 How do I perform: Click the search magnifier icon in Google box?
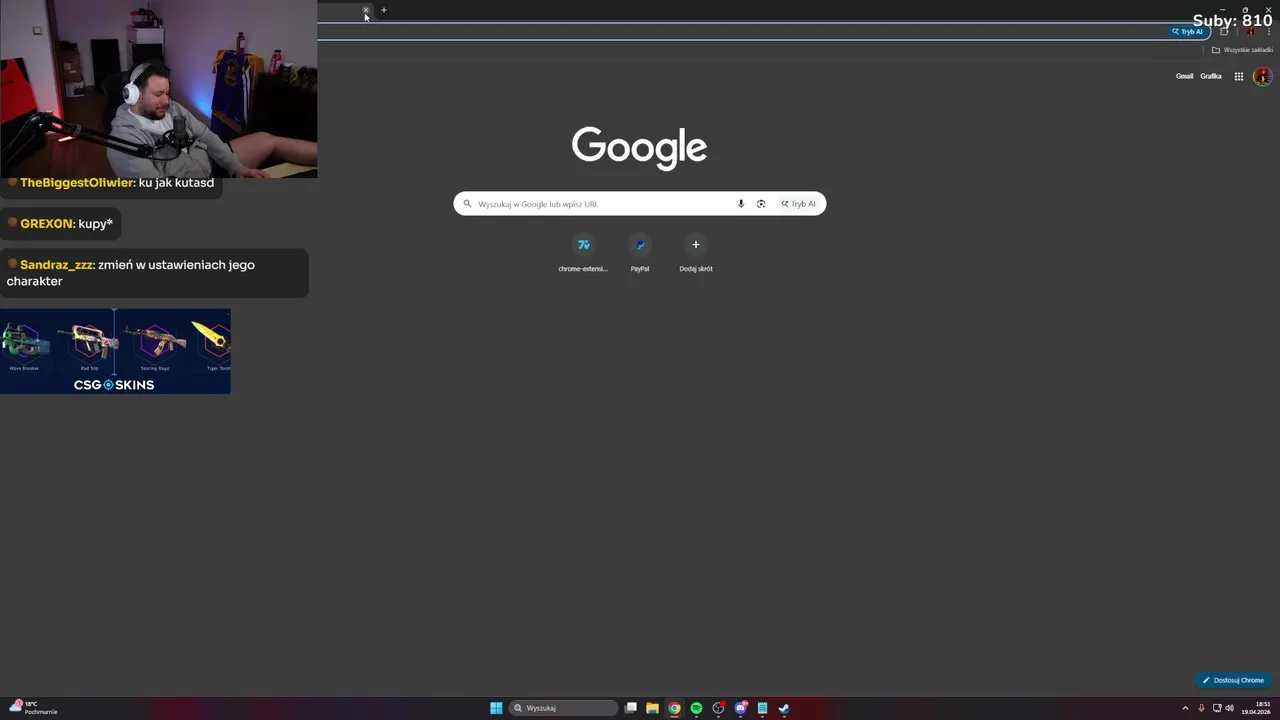[x=467, y=204]
